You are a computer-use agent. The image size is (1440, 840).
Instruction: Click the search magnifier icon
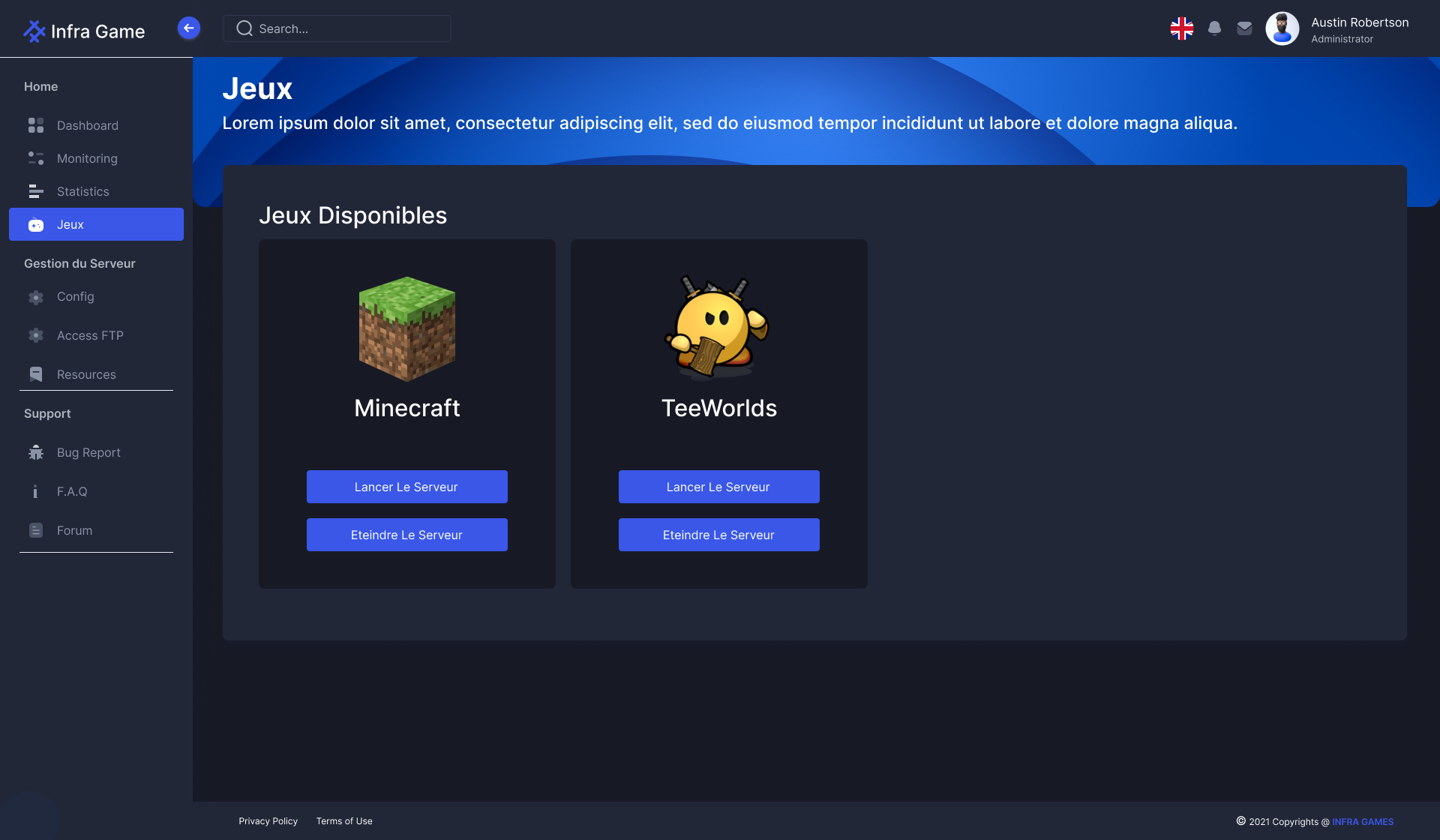tap(244, 28)
